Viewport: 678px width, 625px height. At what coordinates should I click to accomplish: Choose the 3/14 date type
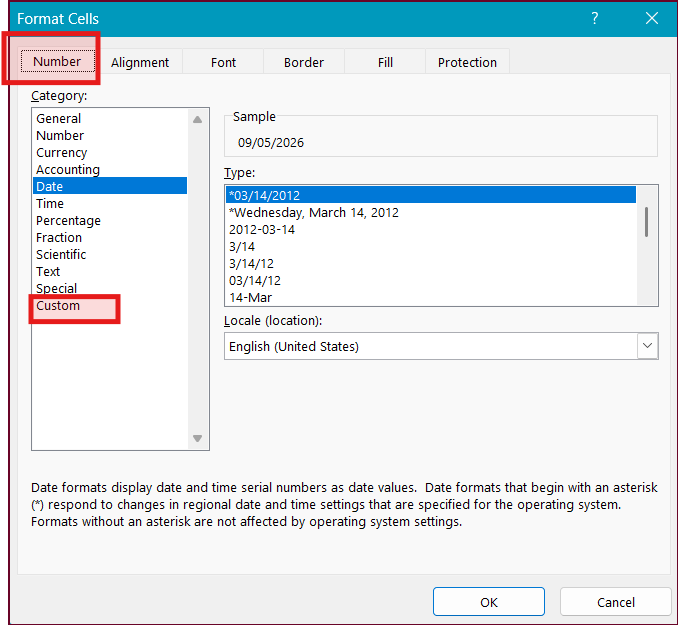pos(431,247)
